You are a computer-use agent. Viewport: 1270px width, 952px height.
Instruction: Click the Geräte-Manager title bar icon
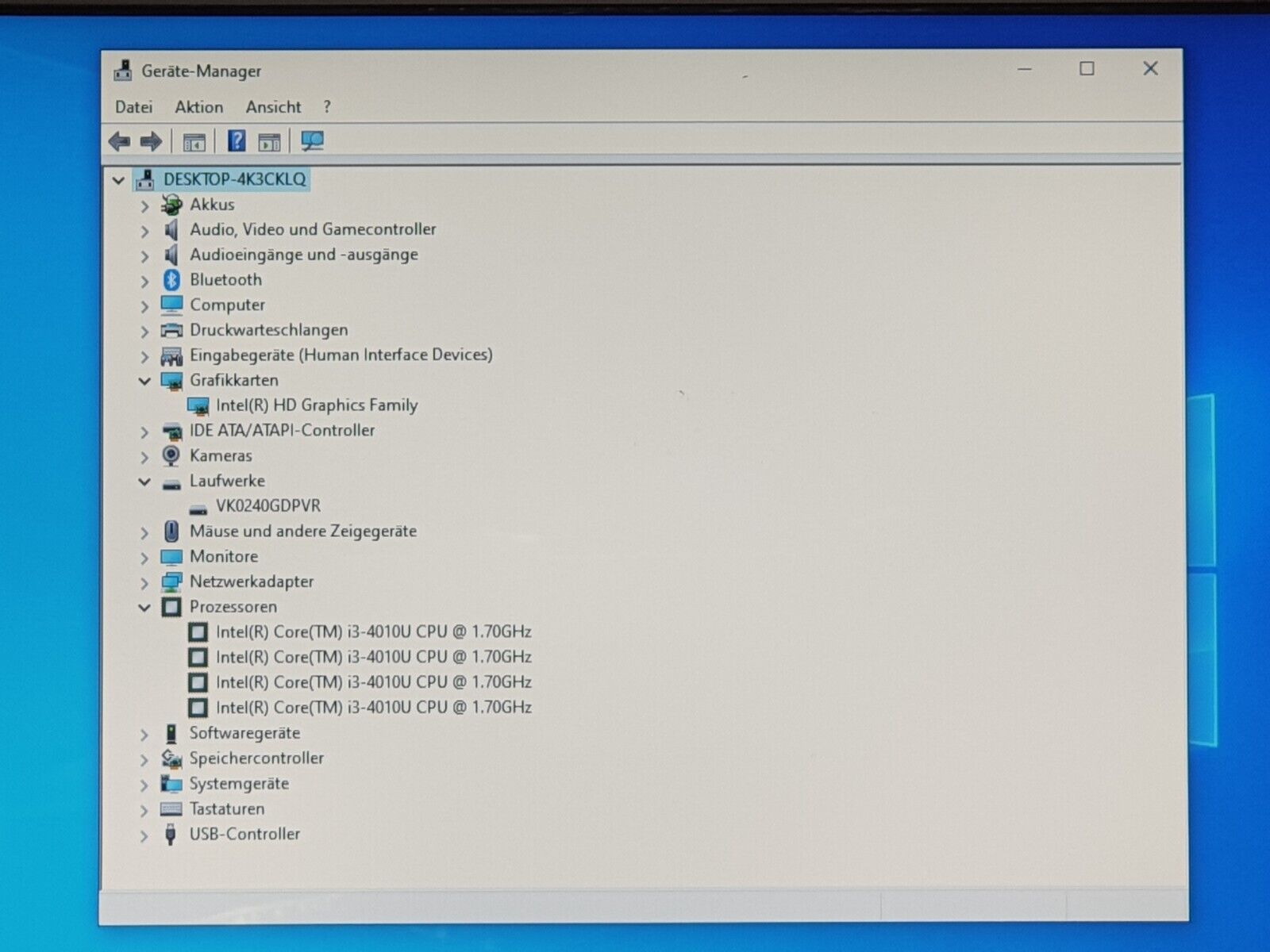pyautogui.click(x=123, y=71)
